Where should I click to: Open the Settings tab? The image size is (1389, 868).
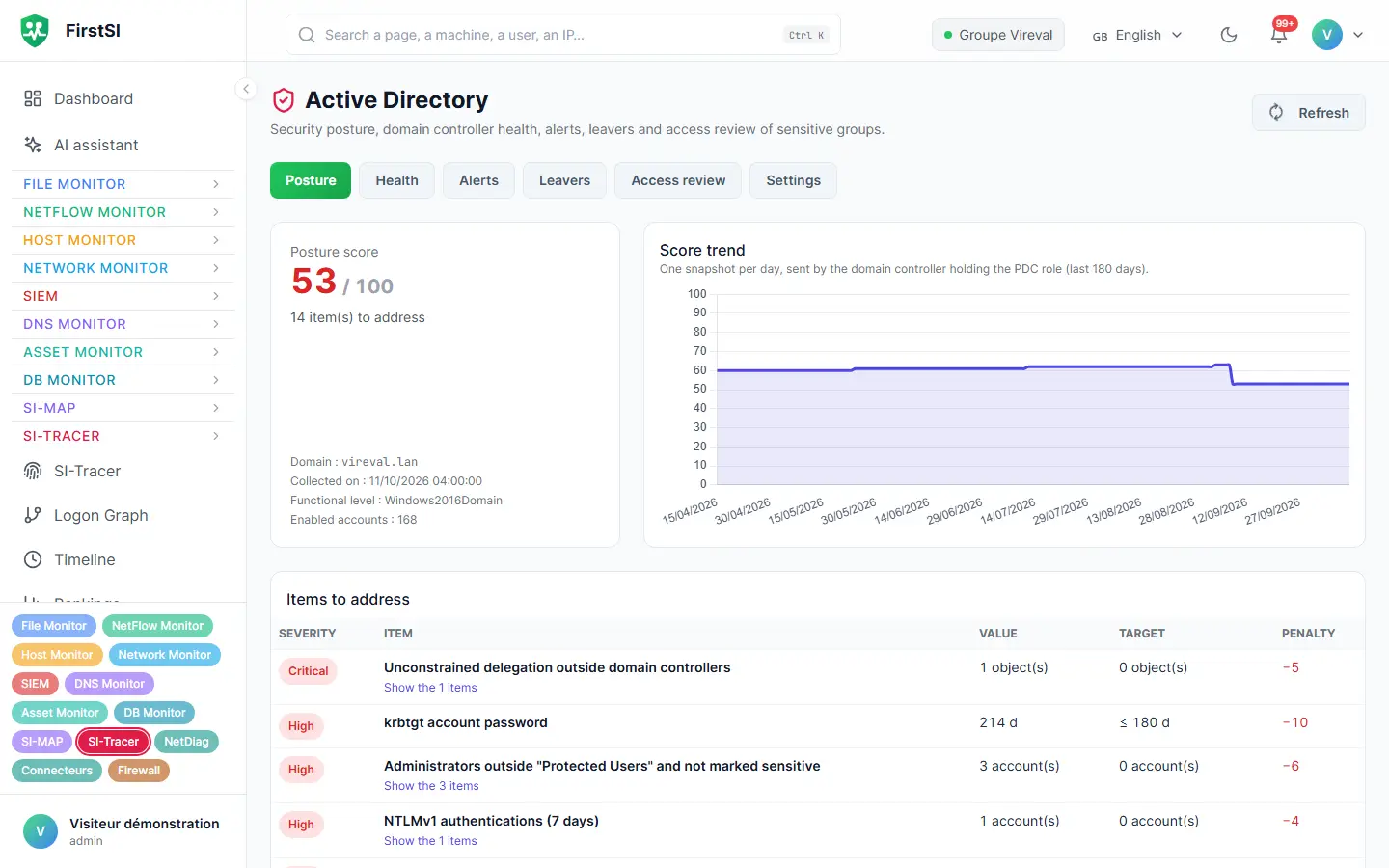pos(793,180)
